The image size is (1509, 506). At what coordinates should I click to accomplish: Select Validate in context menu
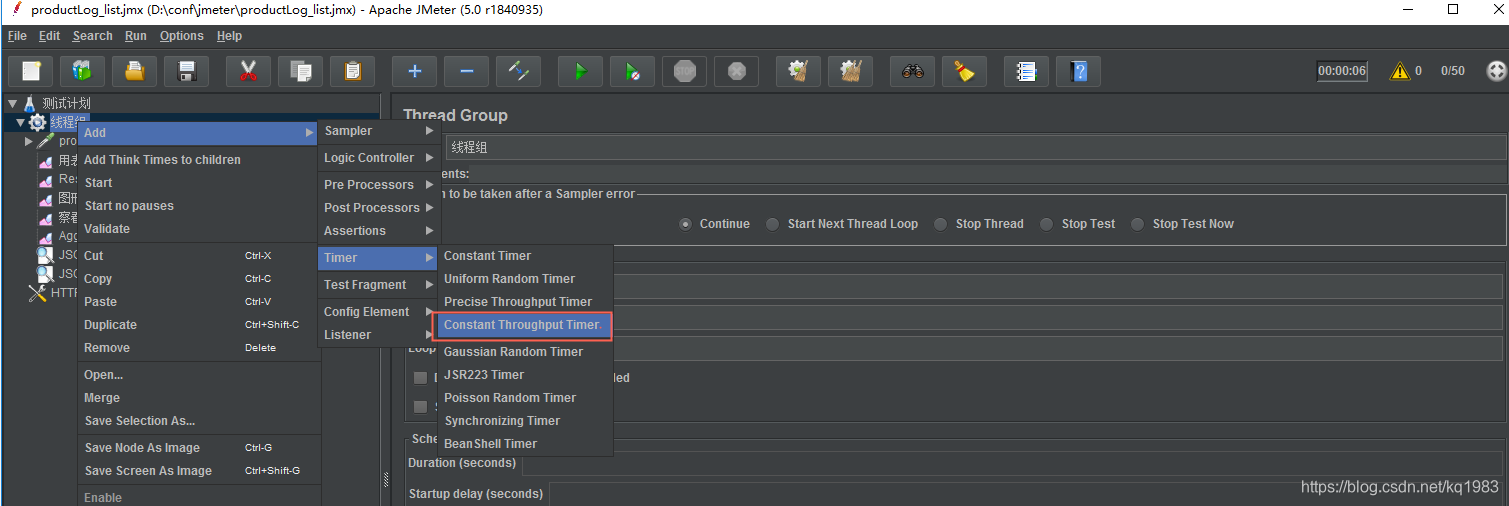198,229
